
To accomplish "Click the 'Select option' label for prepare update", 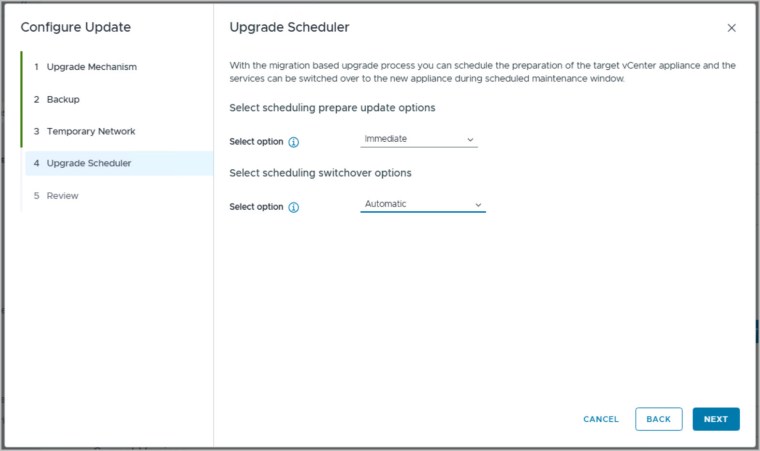I will pyautogui.click(x=256, y=142).
